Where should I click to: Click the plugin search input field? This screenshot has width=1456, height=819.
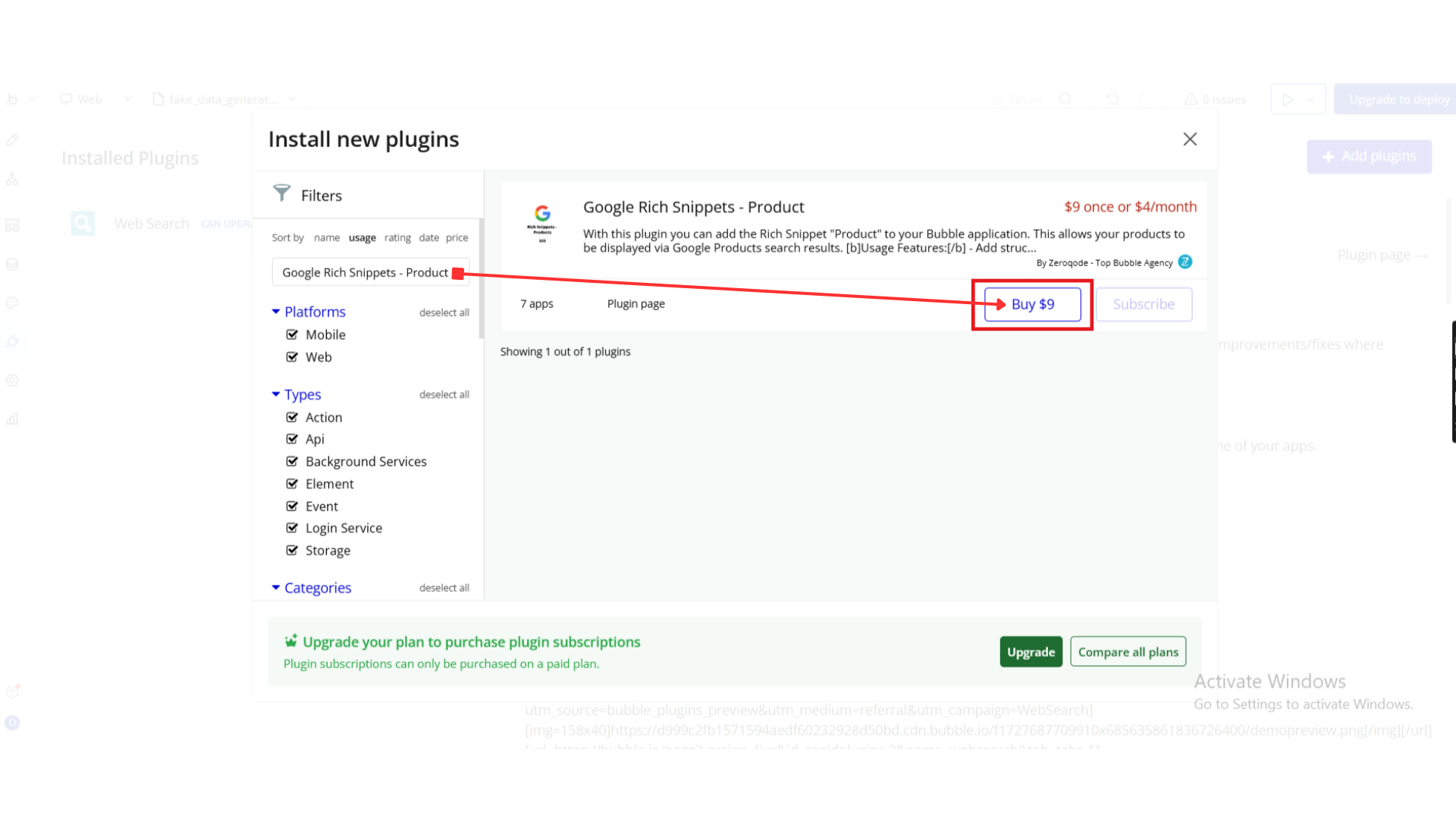[x=364, y=272]
